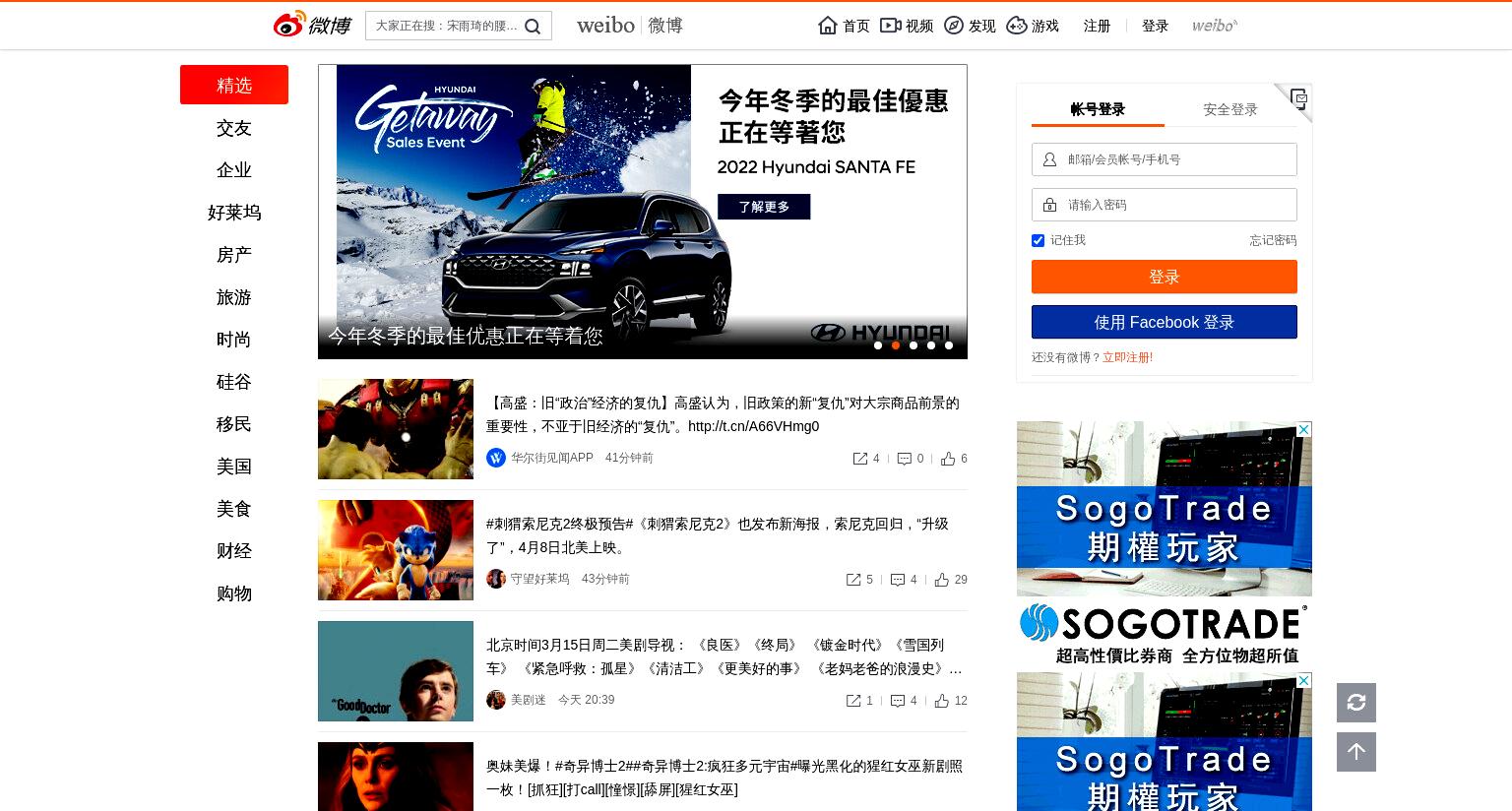Viewport: 1512px width, 811px height.
Task: Switch to QR code login corner icon
Action: tap(1298, 98)
